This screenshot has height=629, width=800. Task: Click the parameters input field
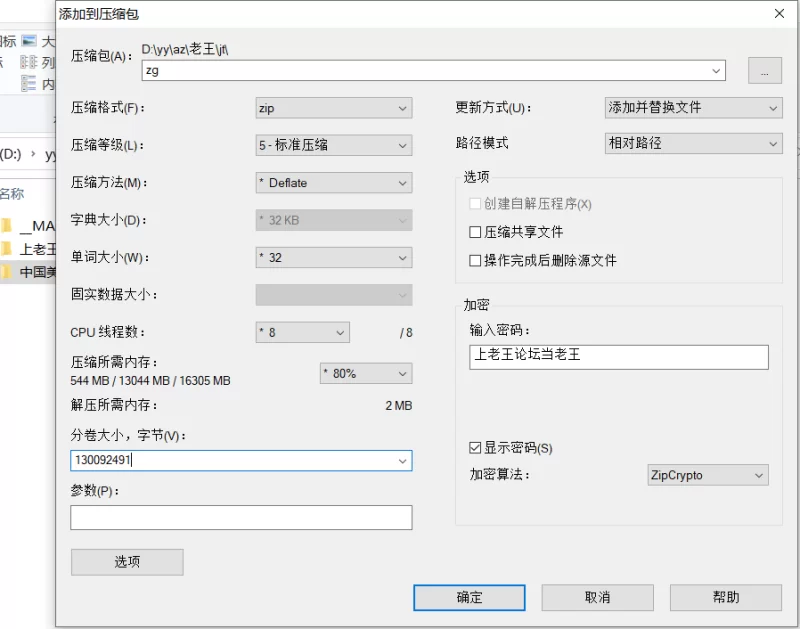(x=241, y=517)
